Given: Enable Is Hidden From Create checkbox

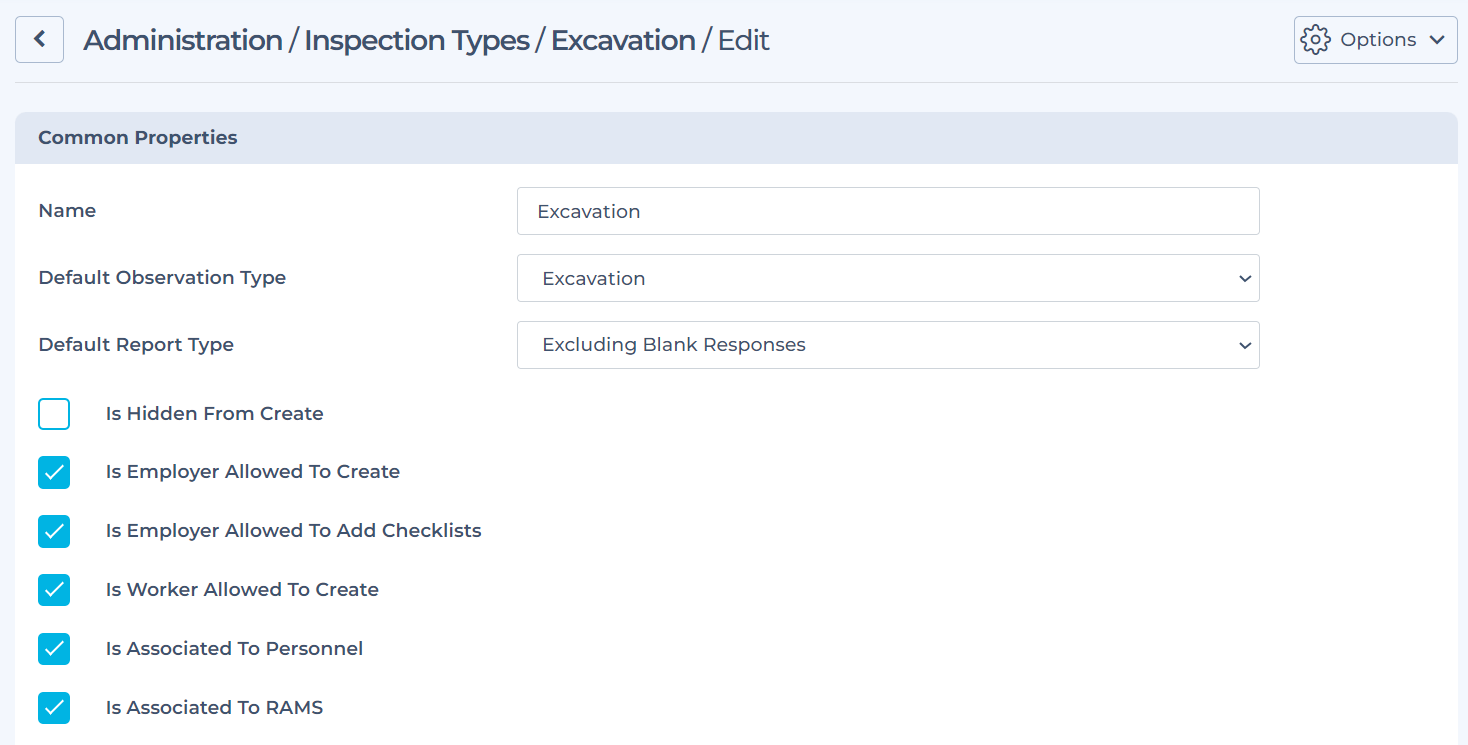Looking at the screenshot, I should [x=54, y=414].
